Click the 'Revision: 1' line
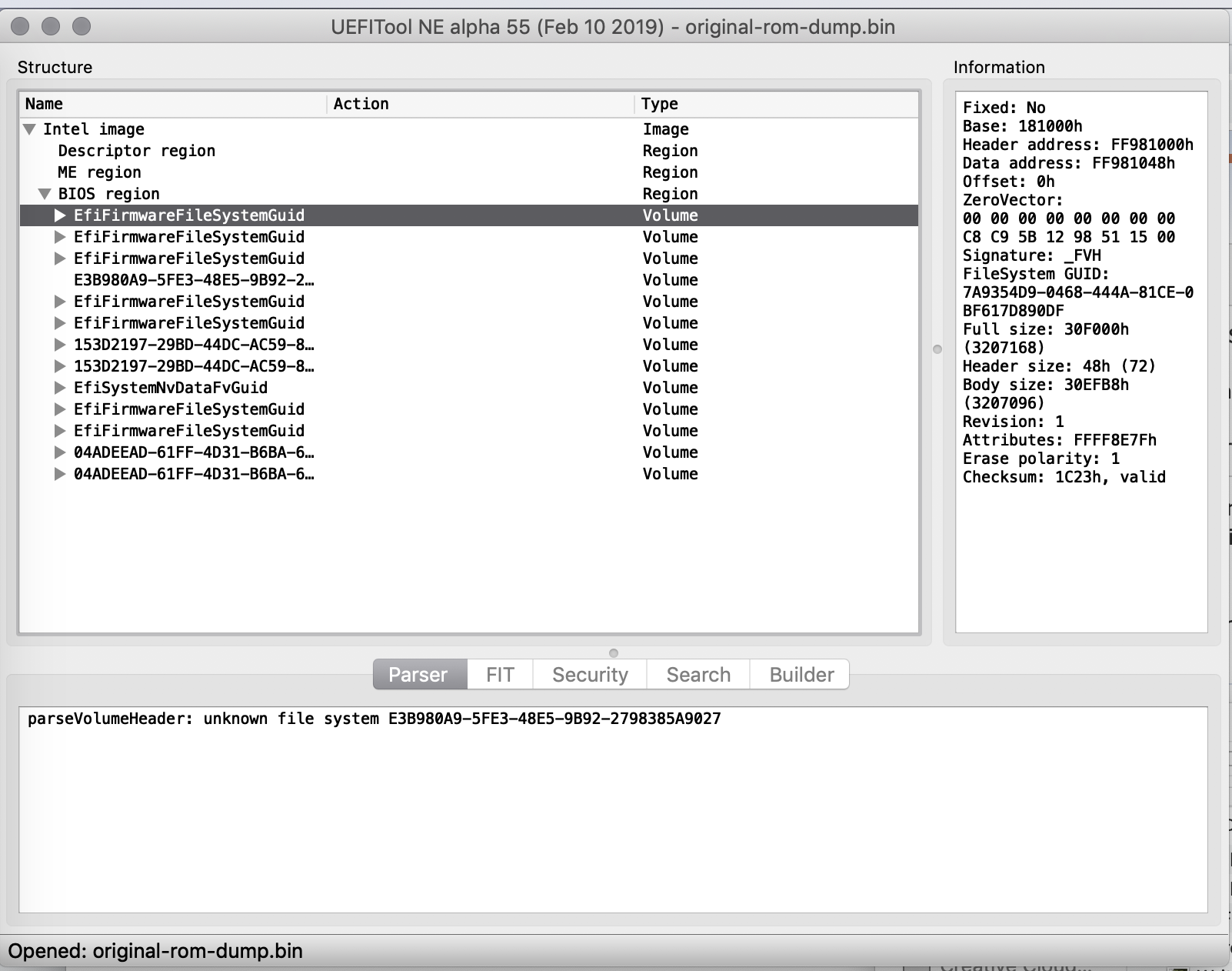 click(1014, 422)
